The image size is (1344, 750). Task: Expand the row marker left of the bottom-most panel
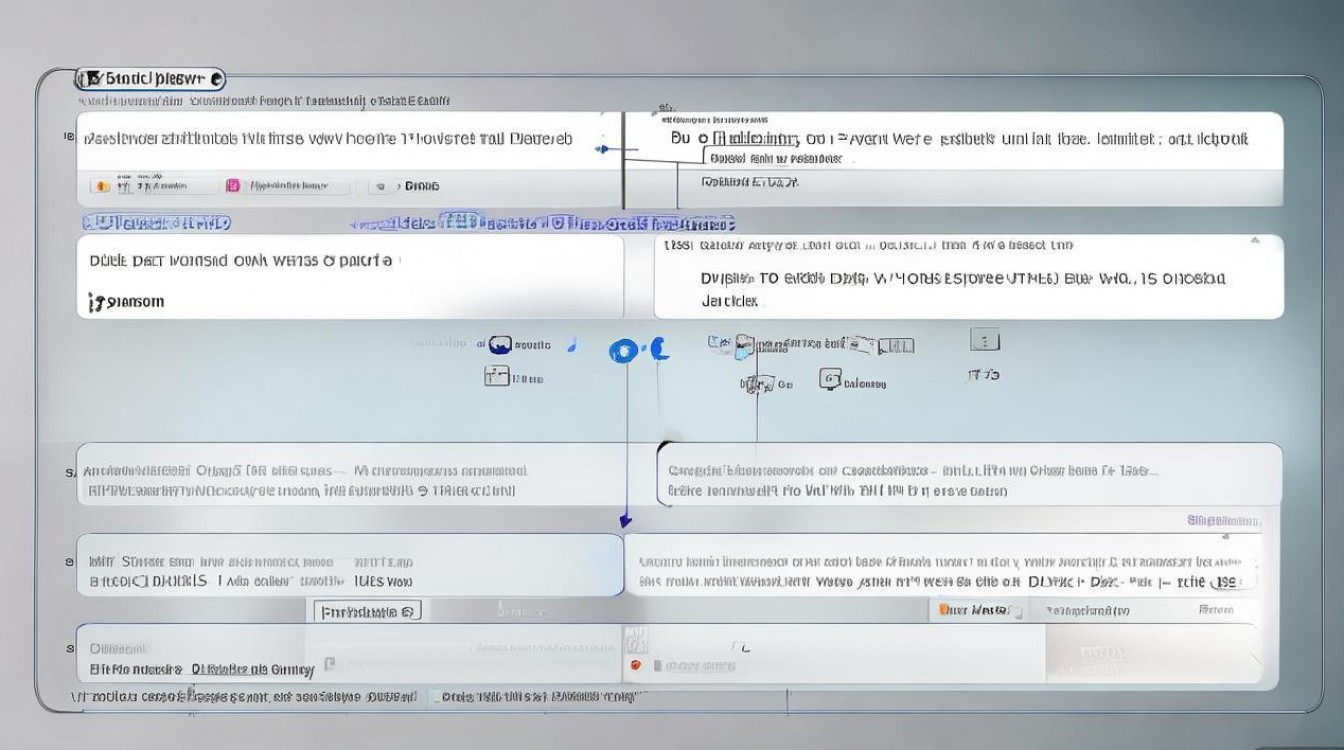click(69, 649)
